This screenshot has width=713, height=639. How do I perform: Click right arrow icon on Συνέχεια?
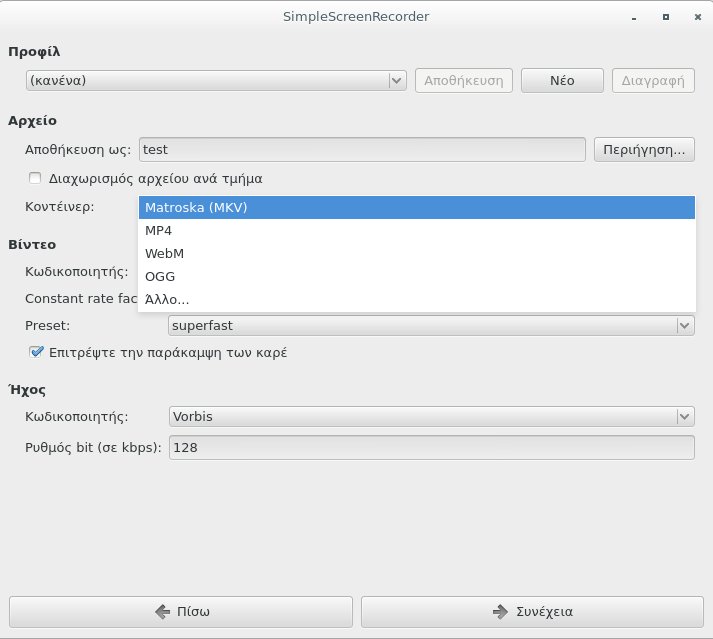point(499,611)
